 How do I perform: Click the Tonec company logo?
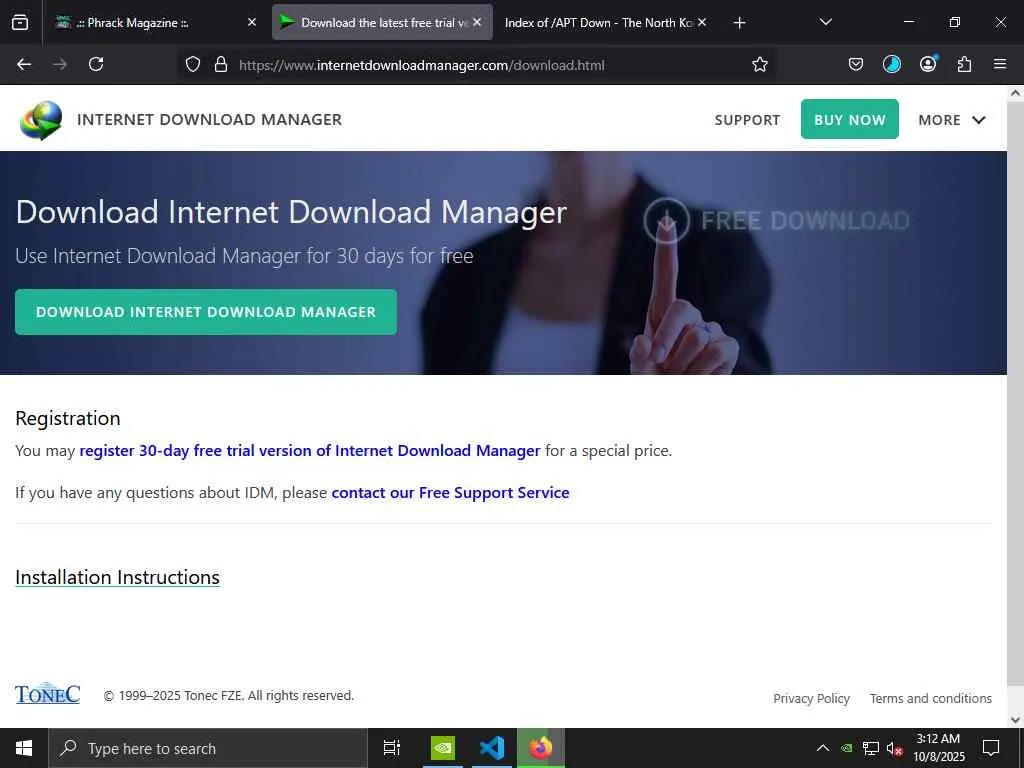coord(48,694)
